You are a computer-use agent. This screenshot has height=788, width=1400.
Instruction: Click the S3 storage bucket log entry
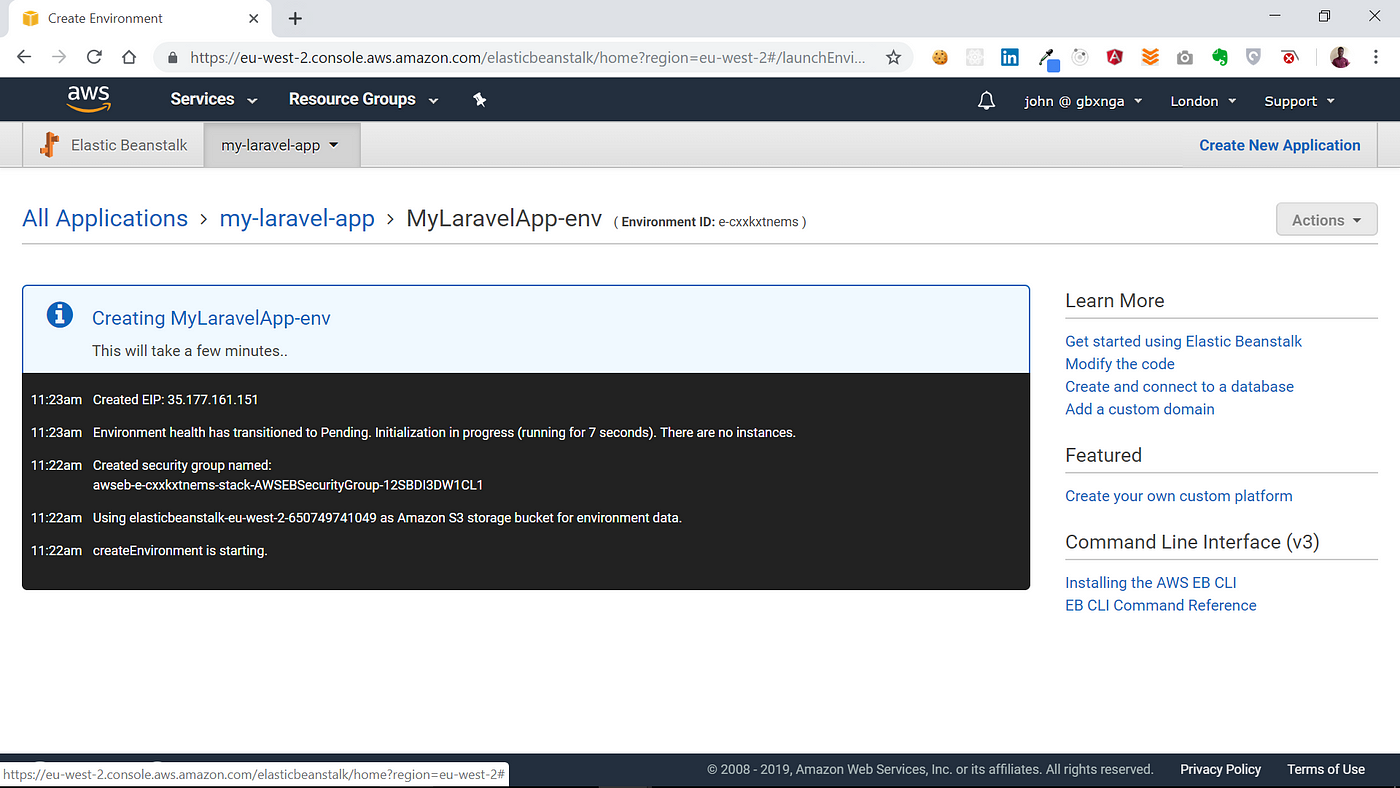pos(387,518)
